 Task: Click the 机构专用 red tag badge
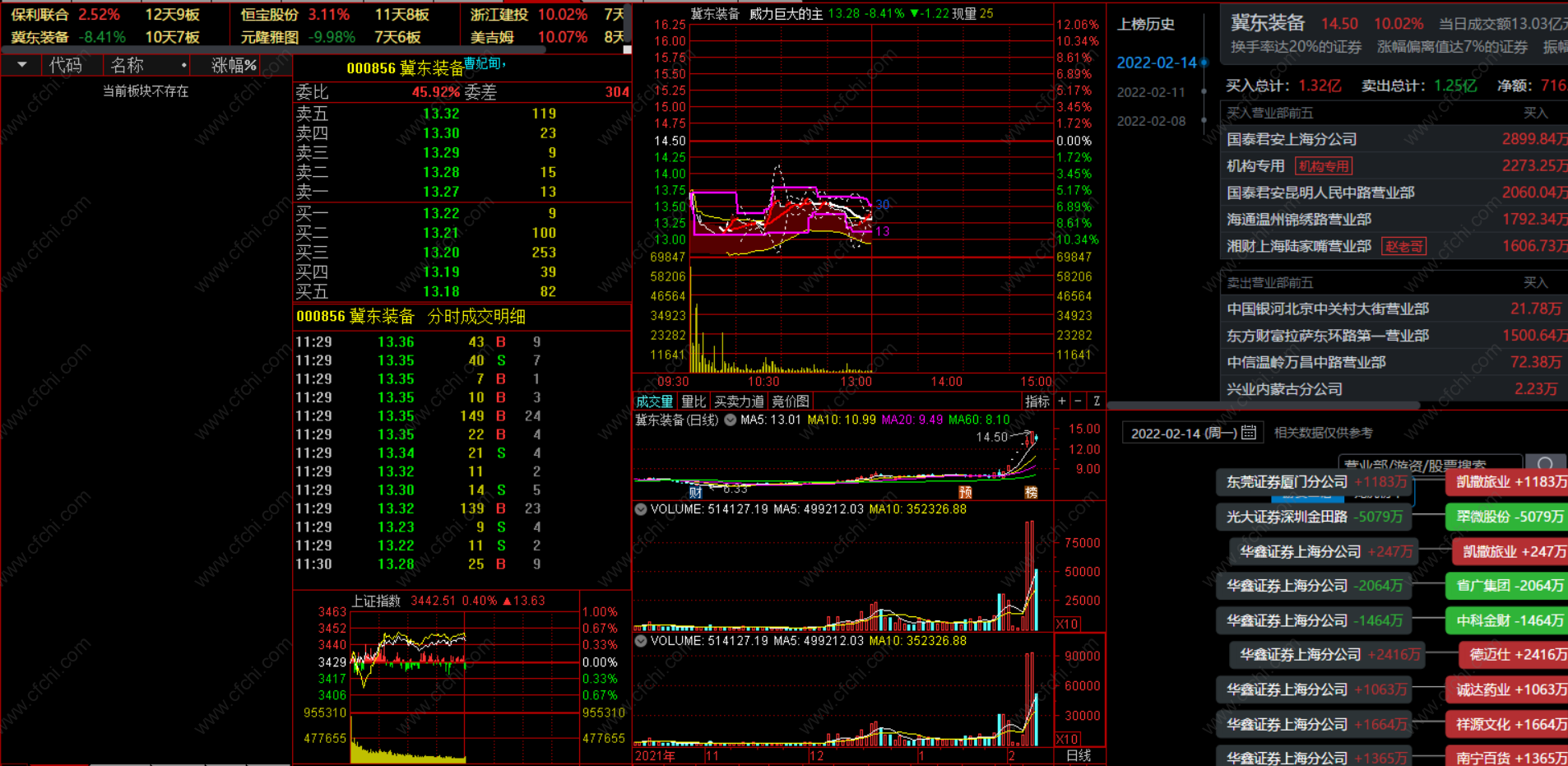coord(1324,166)
